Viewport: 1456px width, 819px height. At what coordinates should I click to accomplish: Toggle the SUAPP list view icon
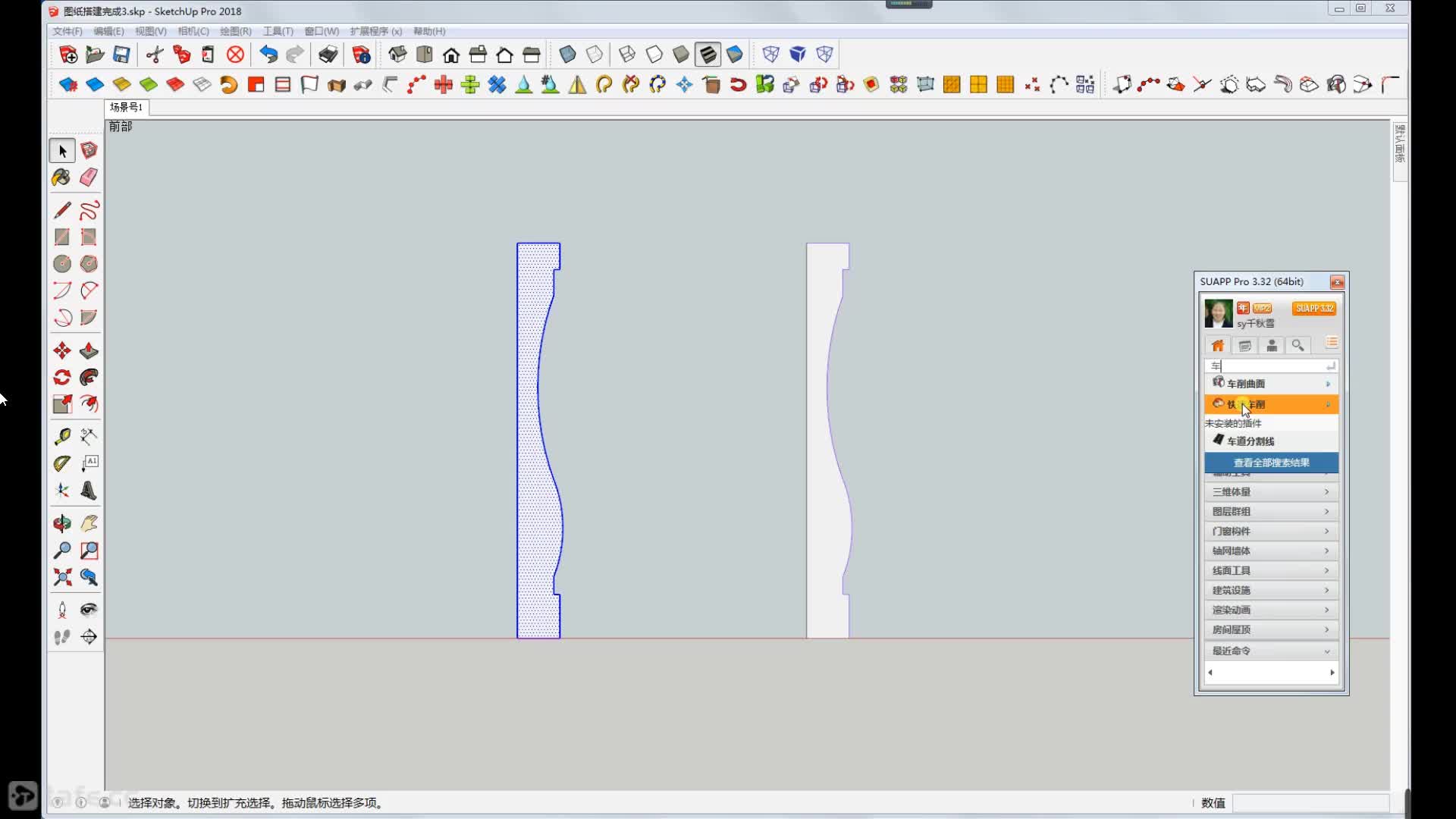pos(1332,344)
